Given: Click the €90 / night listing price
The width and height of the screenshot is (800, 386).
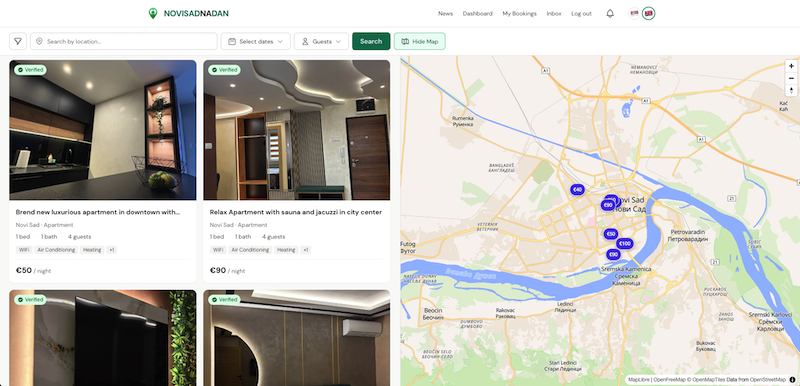Looking at the screenshot, I should pos(228,271).
